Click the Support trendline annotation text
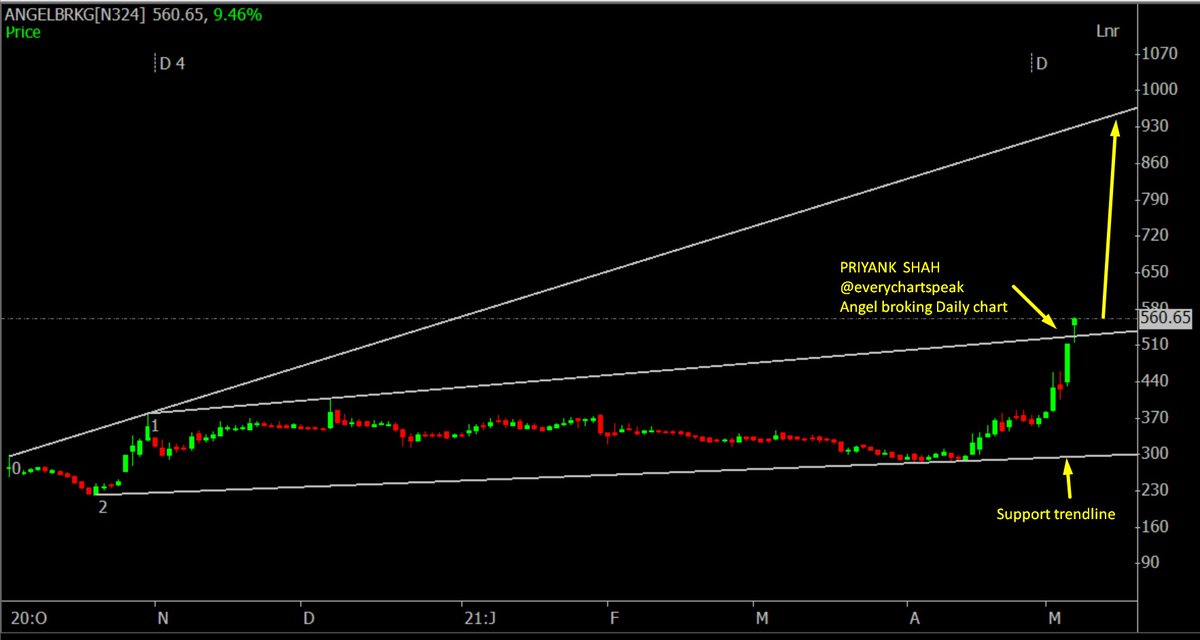This screenshot has height=640, width=1200. (x=1055, y=514)
